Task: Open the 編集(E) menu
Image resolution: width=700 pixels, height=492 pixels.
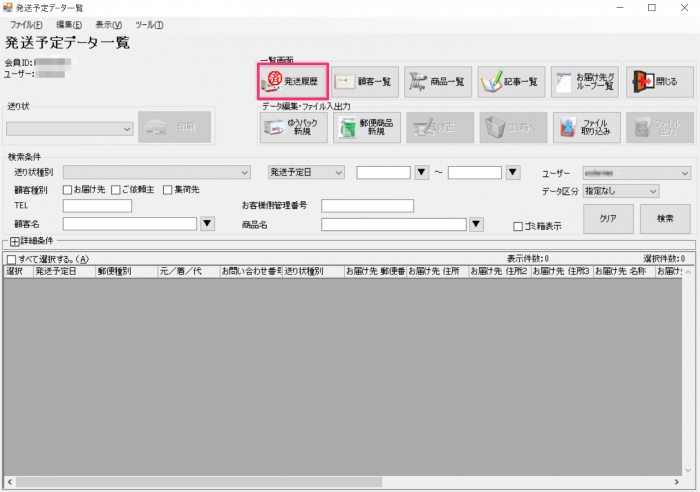Action: coord(69,25)
